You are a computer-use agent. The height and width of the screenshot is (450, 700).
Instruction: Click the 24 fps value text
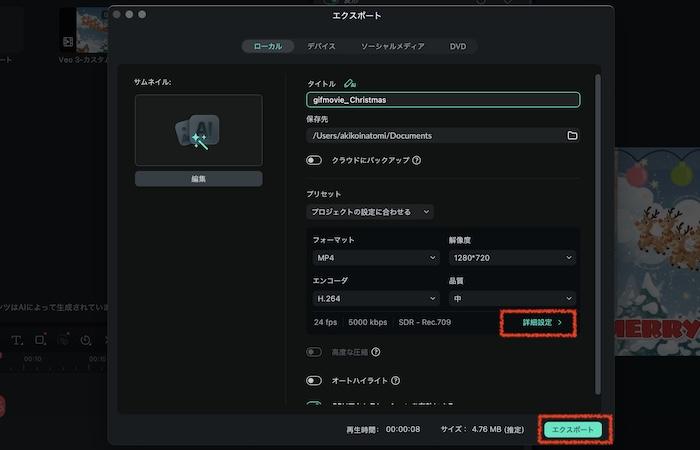coord(325,322)
